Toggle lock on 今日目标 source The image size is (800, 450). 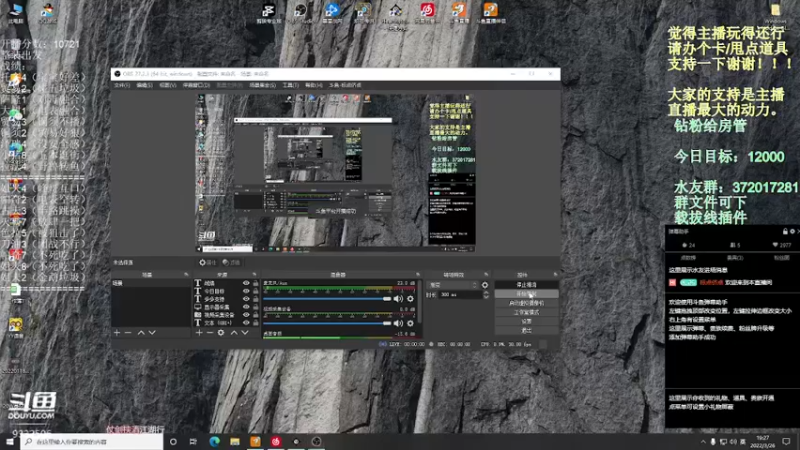256,291
